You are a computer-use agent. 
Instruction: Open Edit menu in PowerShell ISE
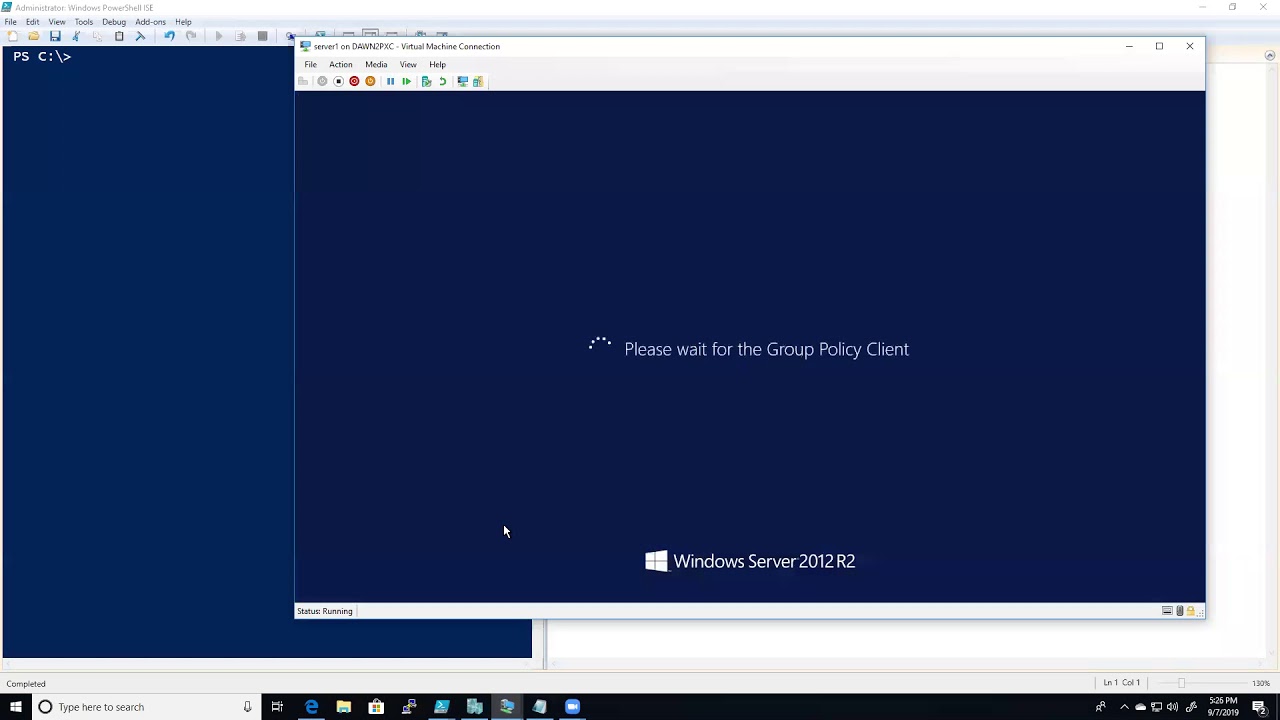(x=33, y=22)
